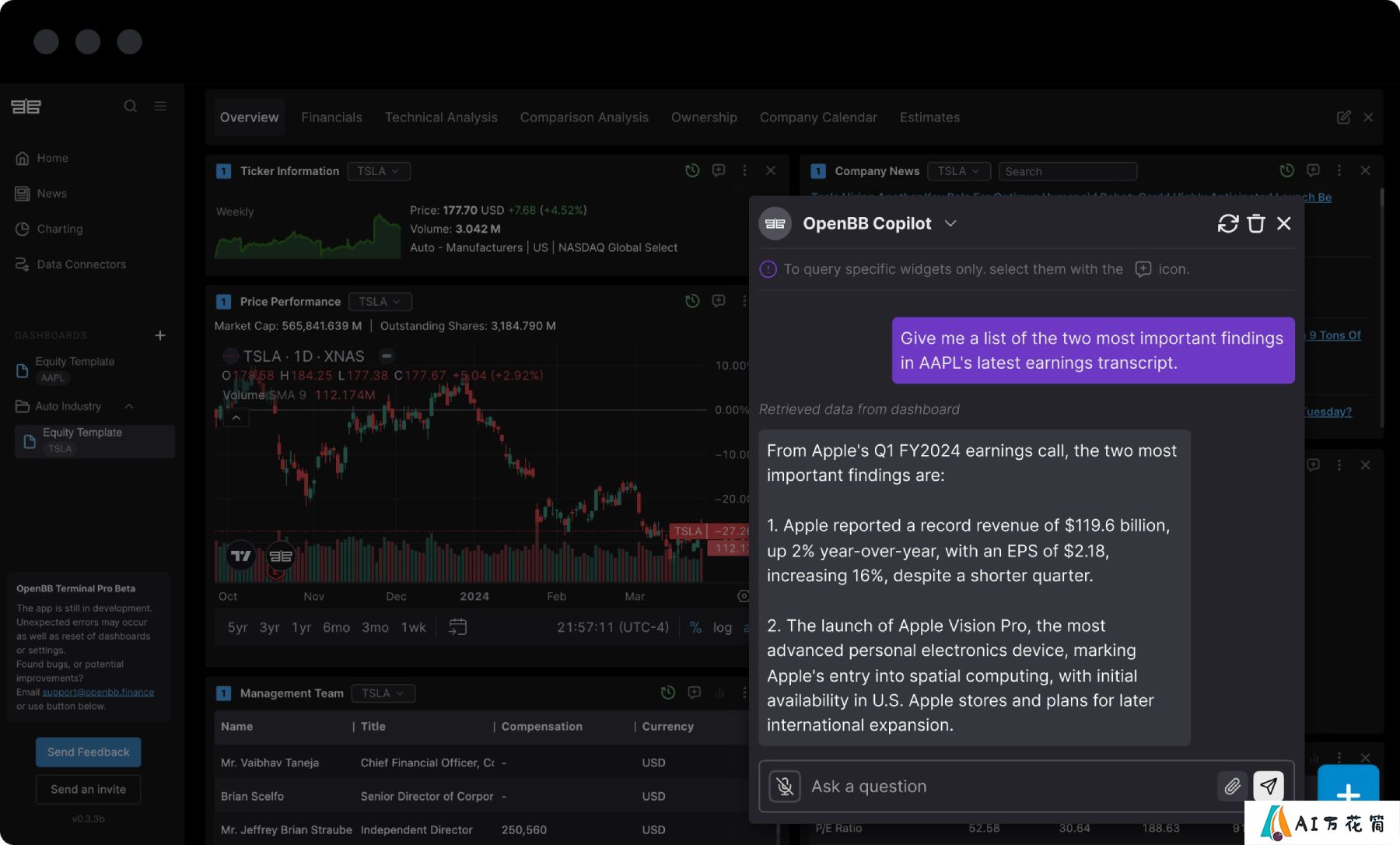
Task: Select the 3mo chart range
Action: [x=375, y=628]
